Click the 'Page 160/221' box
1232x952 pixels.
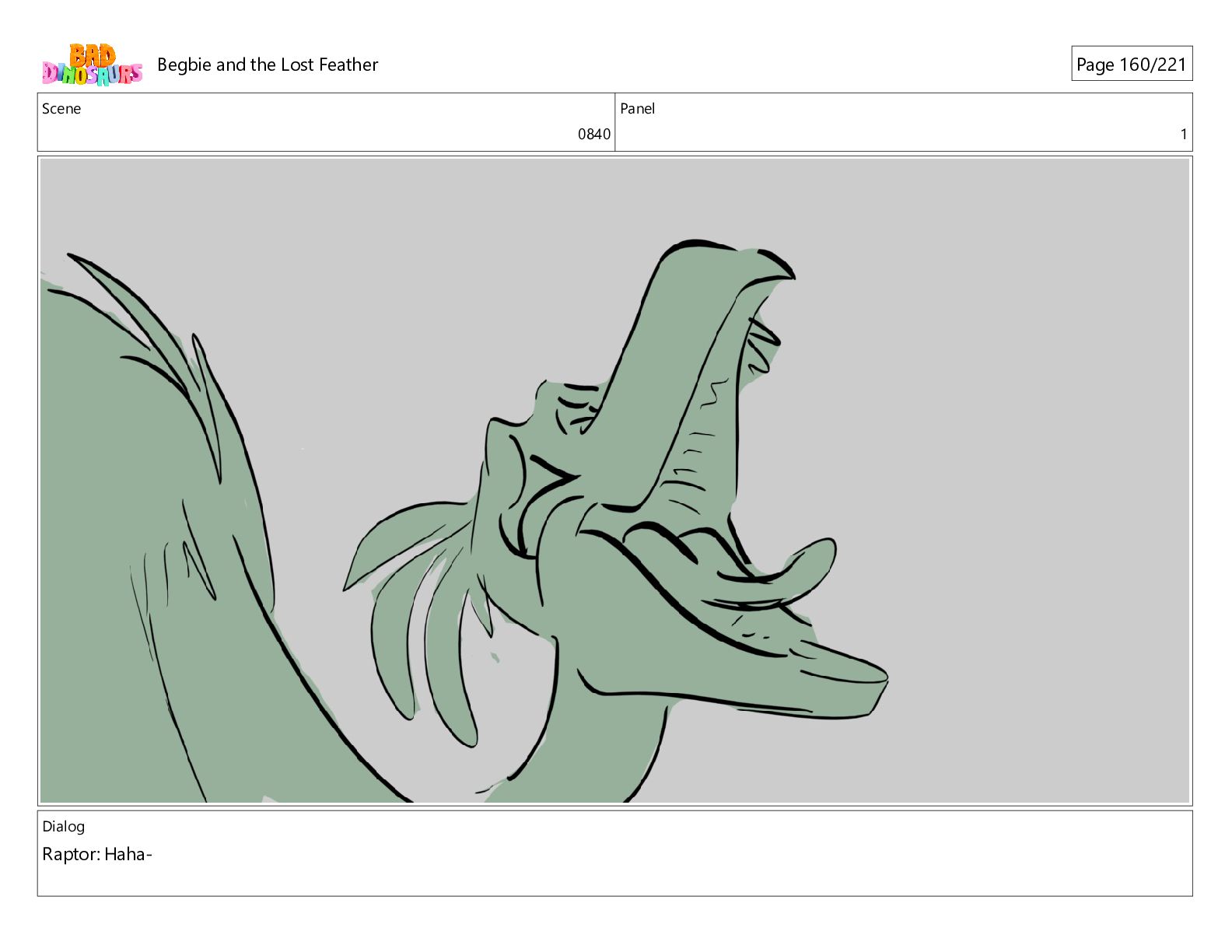pos(1132,64)
